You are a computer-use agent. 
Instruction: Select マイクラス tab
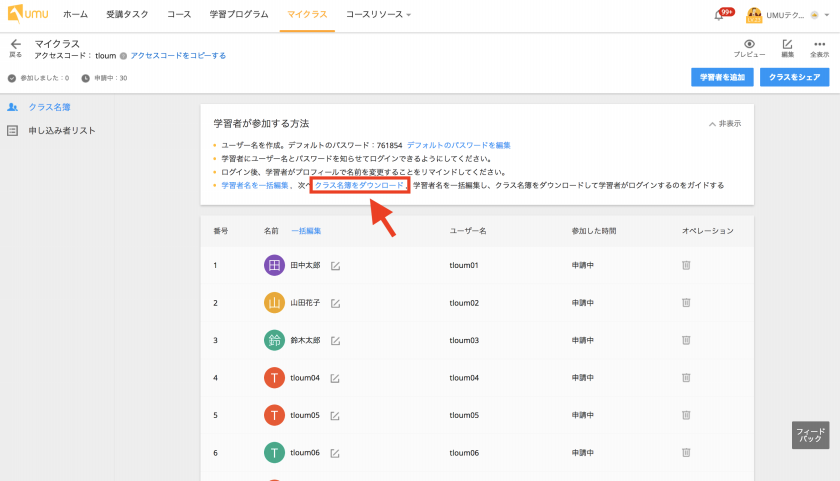tap(307, 14)
